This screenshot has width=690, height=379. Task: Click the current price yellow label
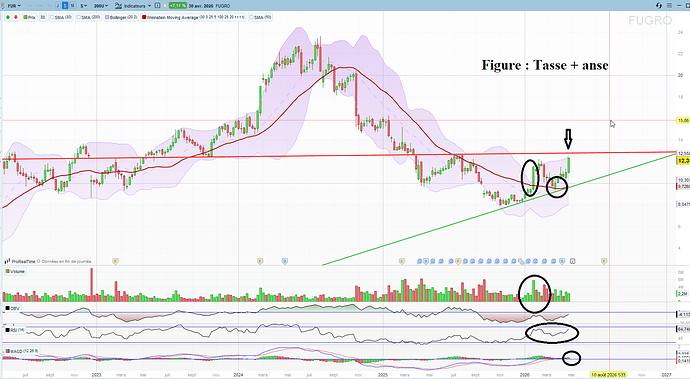point(683,161)
